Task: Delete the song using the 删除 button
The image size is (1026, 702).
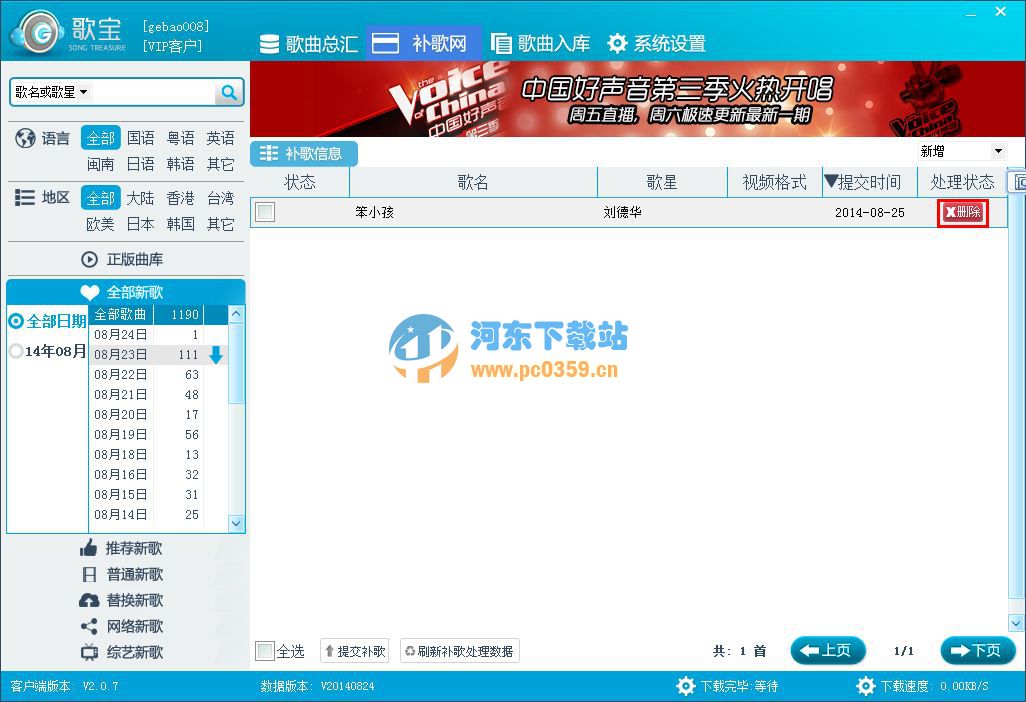Action: (961, 212)
